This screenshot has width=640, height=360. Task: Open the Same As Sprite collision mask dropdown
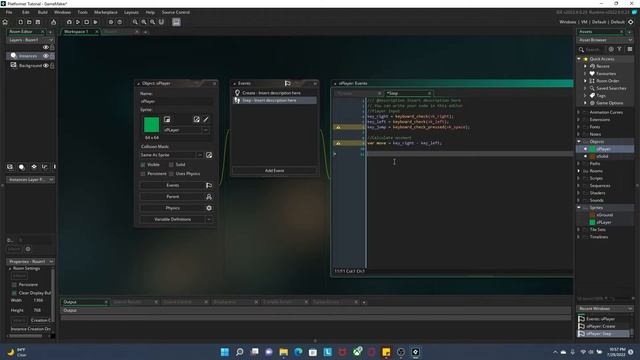coord(200,155)
